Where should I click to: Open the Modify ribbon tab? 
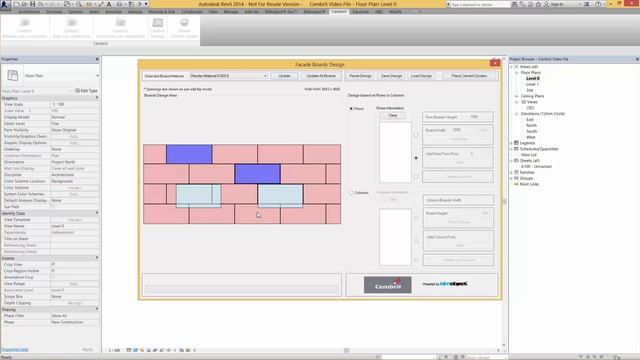point(395,12)
